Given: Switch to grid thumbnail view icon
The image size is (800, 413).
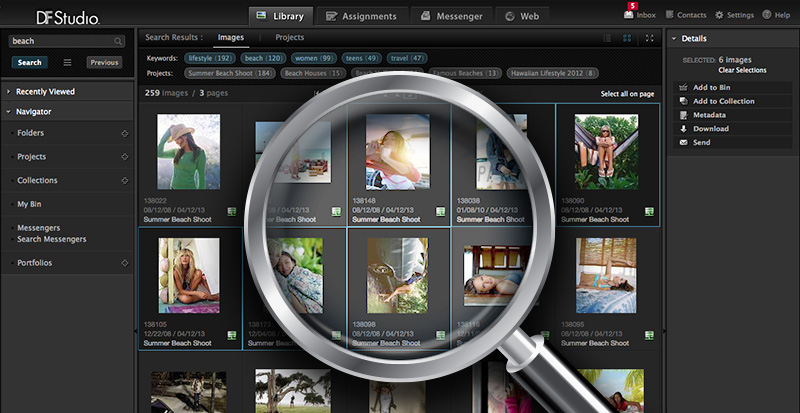Looking at the screenshot, I should coord(627,38).
